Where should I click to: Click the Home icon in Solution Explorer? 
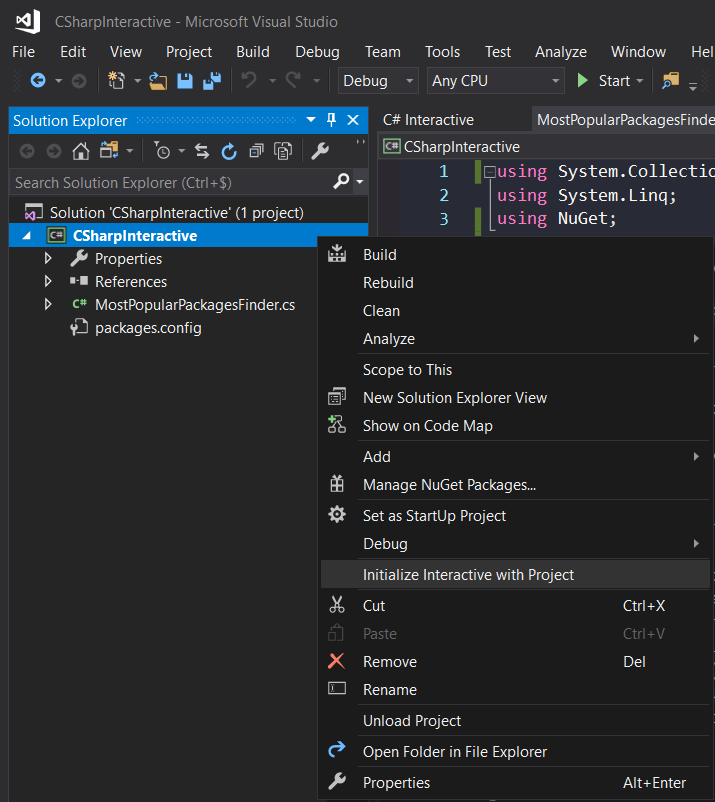click(x=81, y=151)
